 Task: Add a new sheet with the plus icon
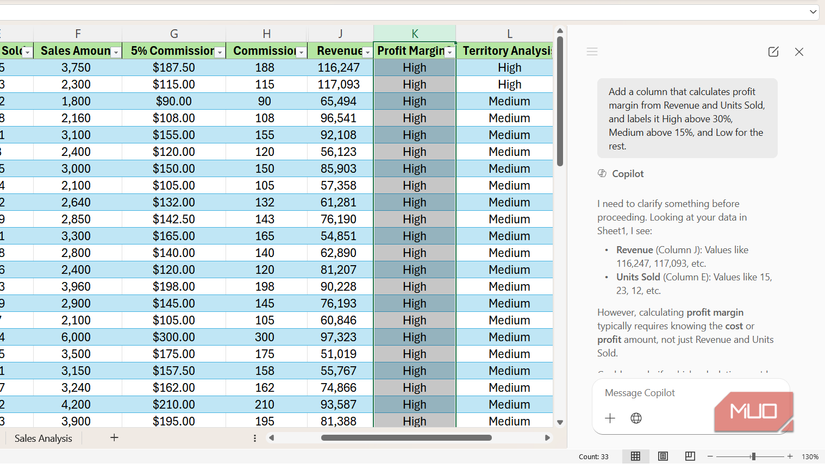click(x=114, y=438)
